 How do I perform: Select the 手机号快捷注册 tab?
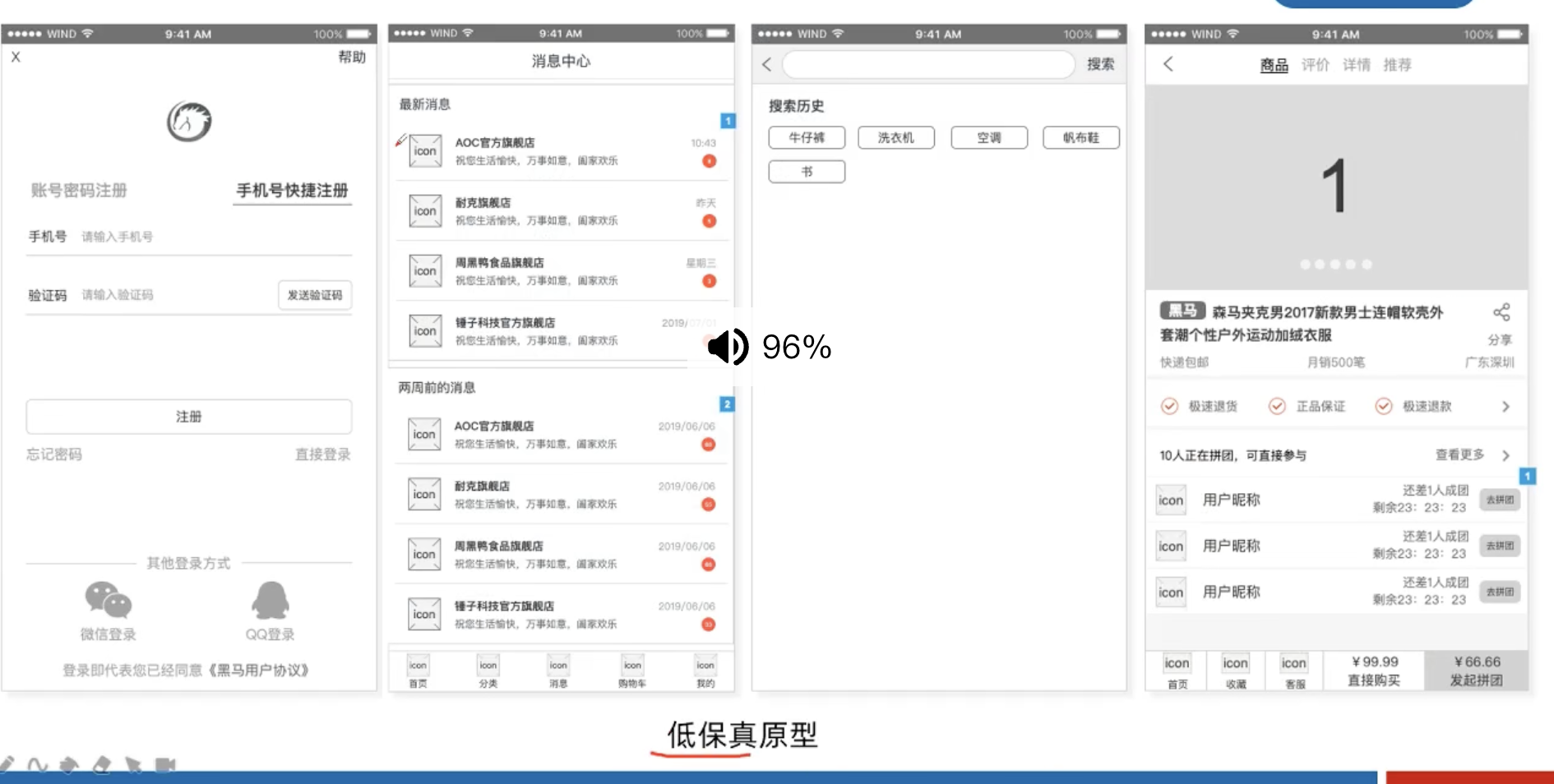click(292, 191)
